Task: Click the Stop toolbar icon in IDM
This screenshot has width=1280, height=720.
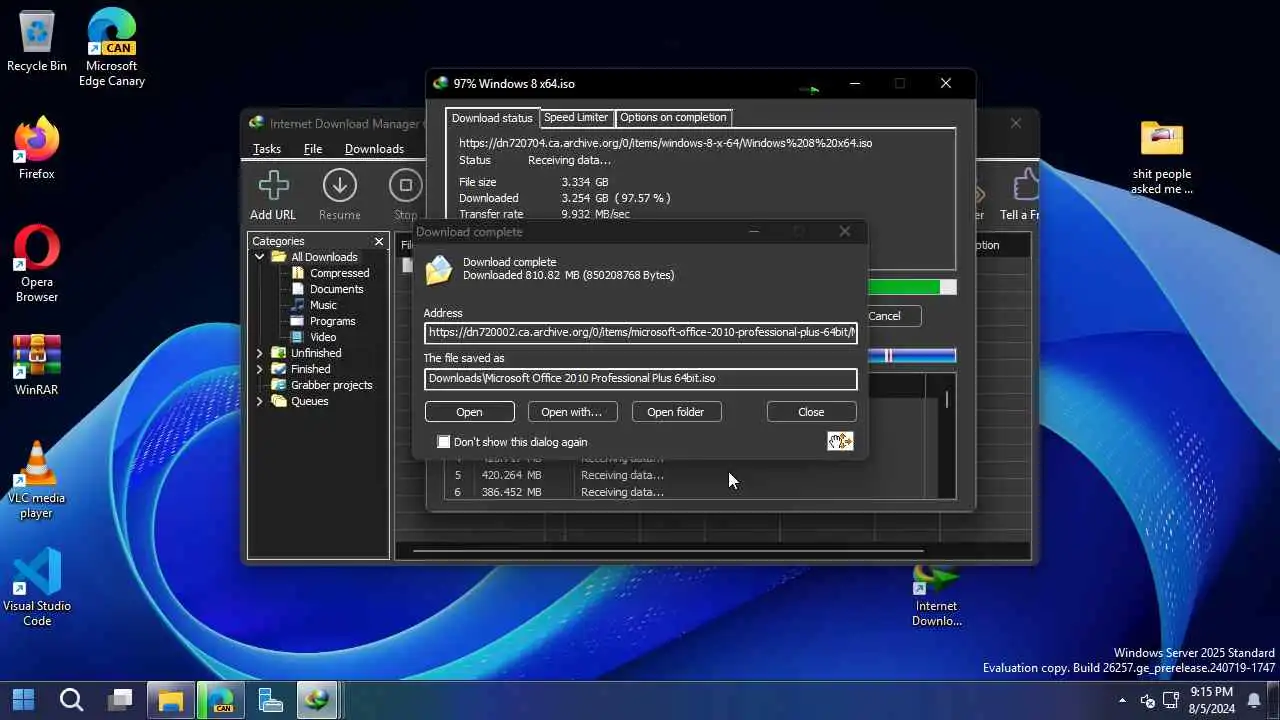Action: point(405,186)
